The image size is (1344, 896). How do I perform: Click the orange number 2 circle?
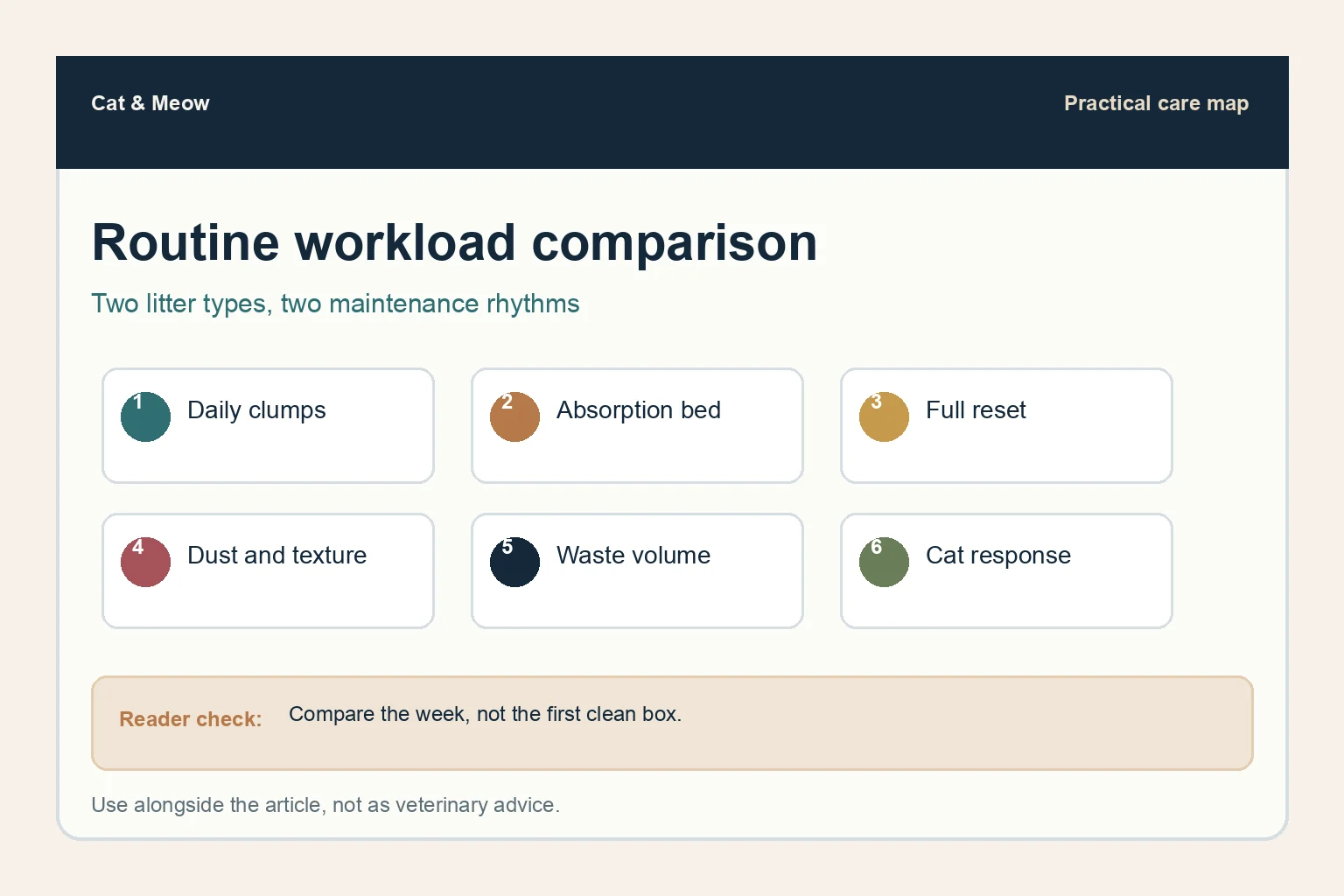click(x=514, y=416)
